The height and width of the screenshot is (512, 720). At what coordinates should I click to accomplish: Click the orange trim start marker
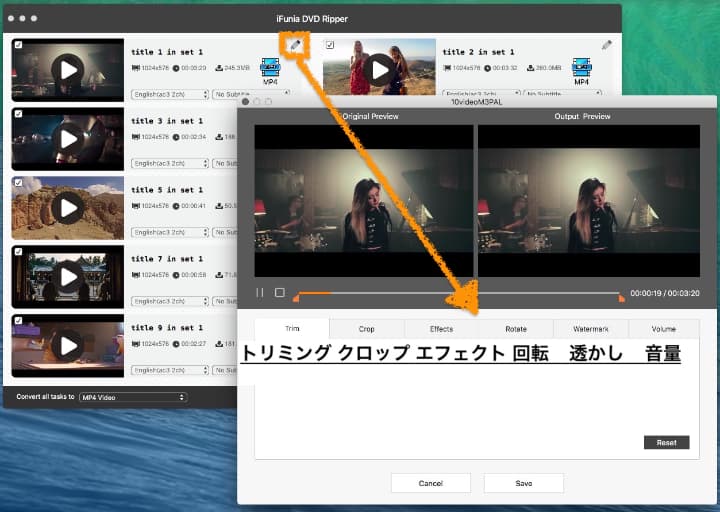[x=297, y=297]
